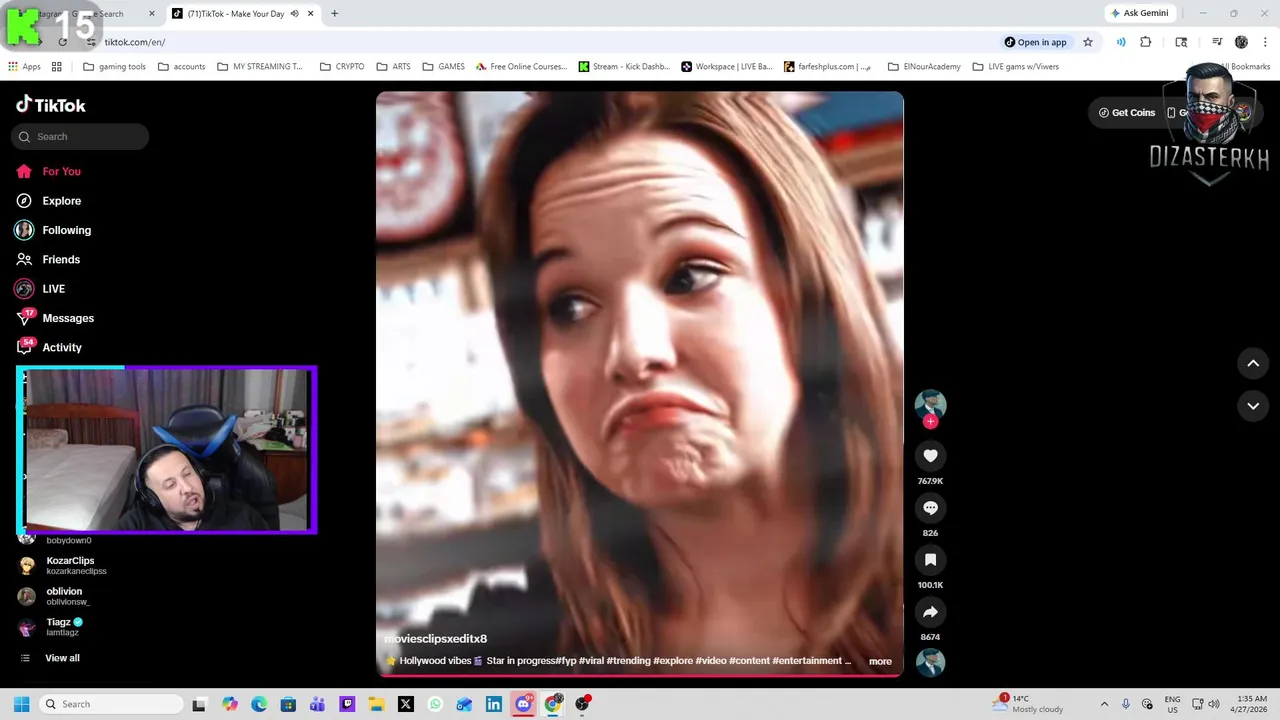Image resolution: width=1280 pixels, height=720 pixels.
Task: Follow creator using the red plus badge
Action: click(930, 422)
